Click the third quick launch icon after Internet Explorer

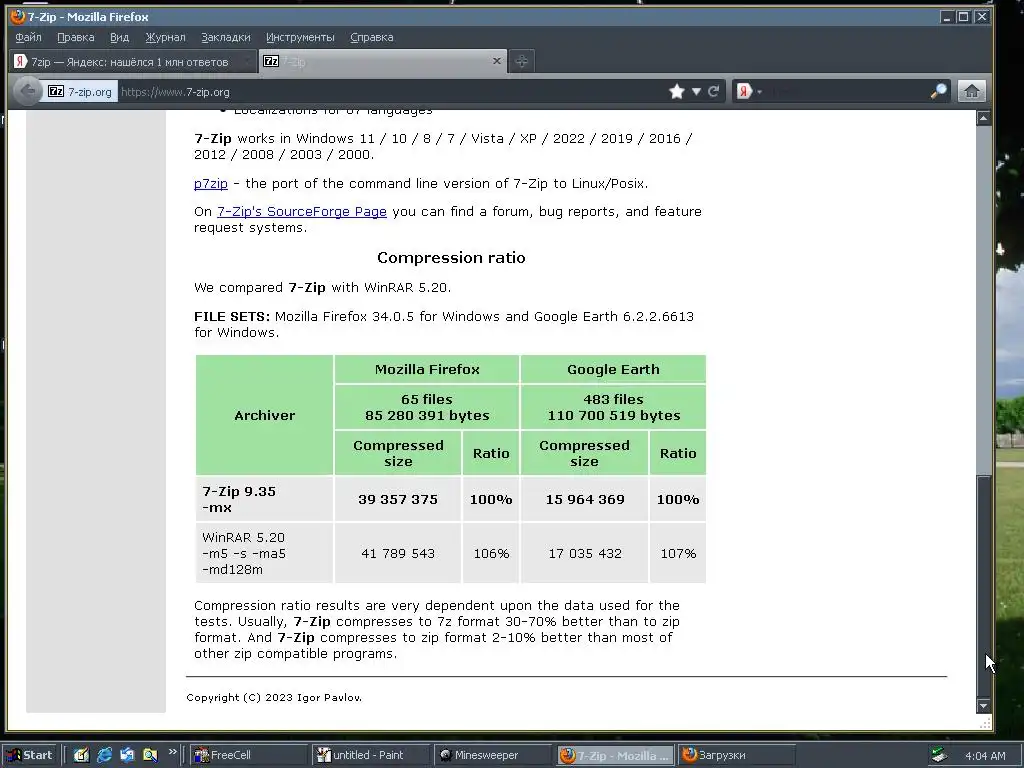(127, 755)
